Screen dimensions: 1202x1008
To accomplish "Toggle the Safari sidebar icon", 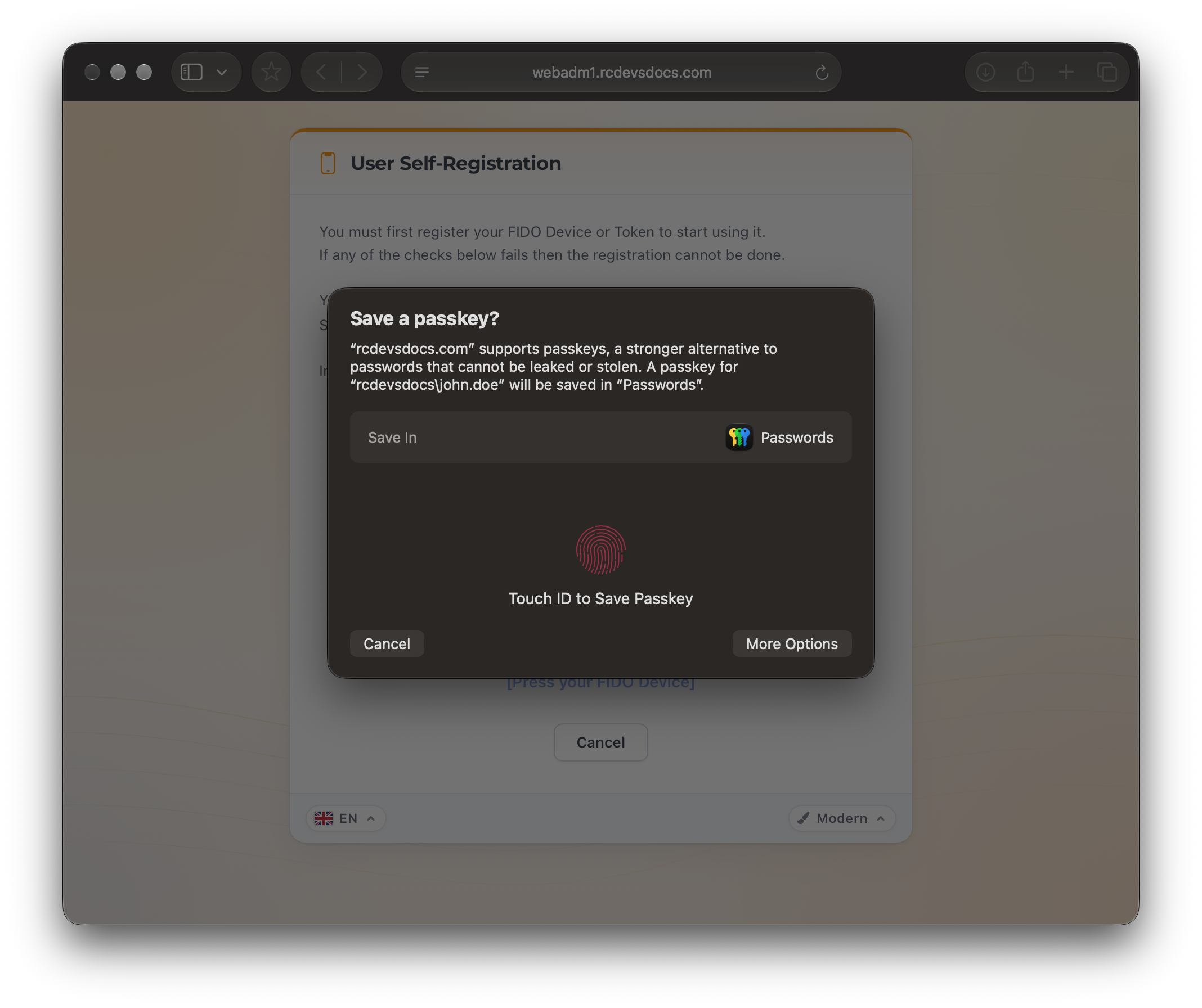I will 192,72.
